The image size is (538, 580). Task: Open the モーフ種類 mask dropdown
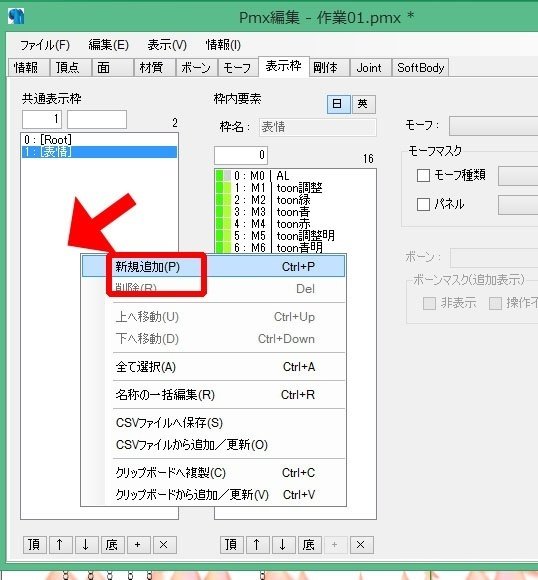pyautogui.click(x=518, y=176)
